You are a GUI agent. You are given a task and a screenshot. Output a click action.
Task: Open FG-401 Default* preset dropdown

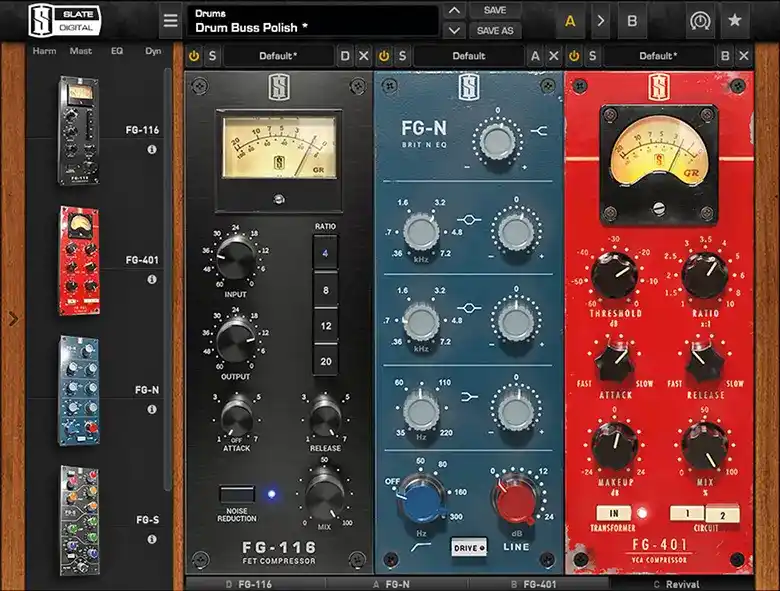(x=658, y=56)
